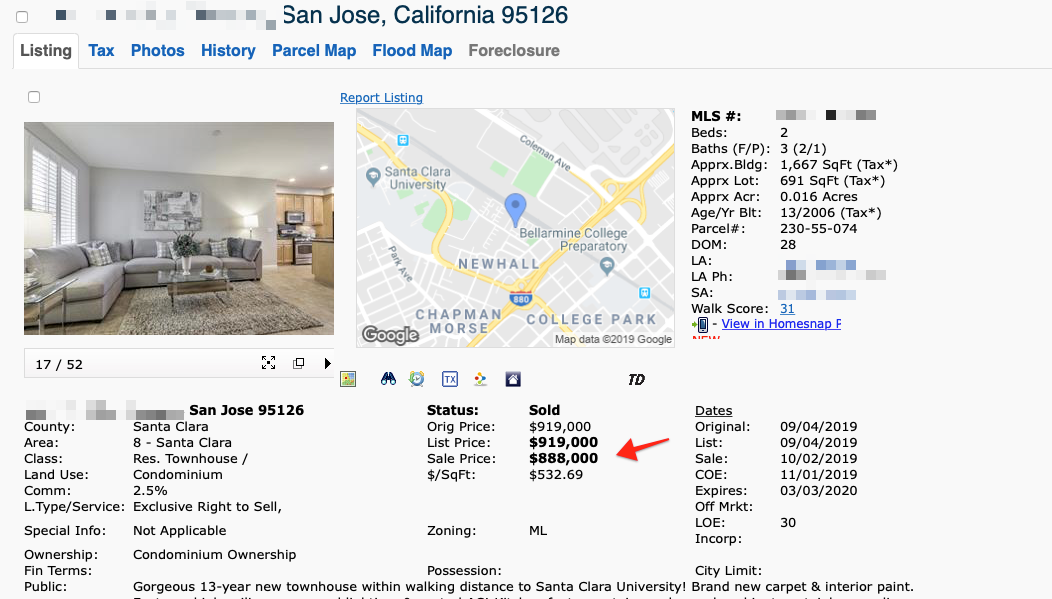This screenshot has height=599, width=1052.
Task: Click the dark blue house icon
Action: (513, 379)
